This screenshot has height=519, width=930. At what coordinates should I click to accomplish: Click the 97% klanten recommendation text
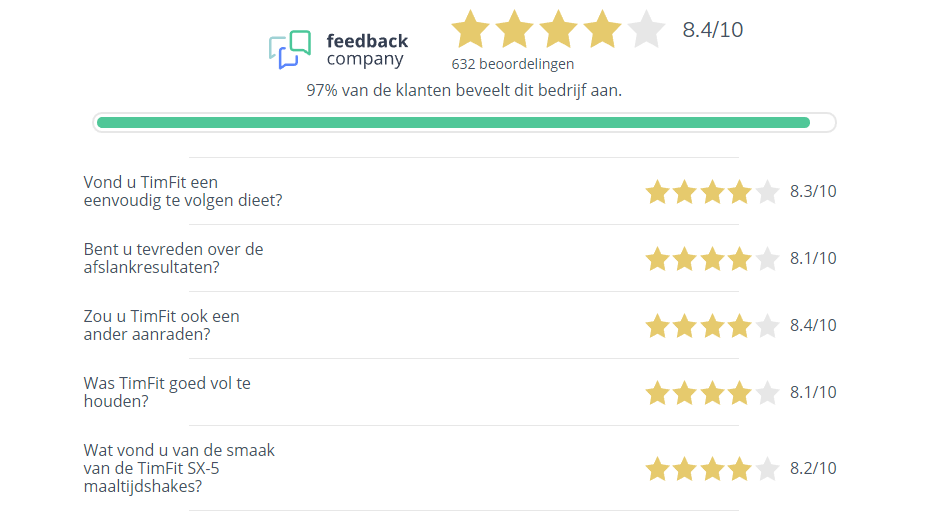coord(464,90)
